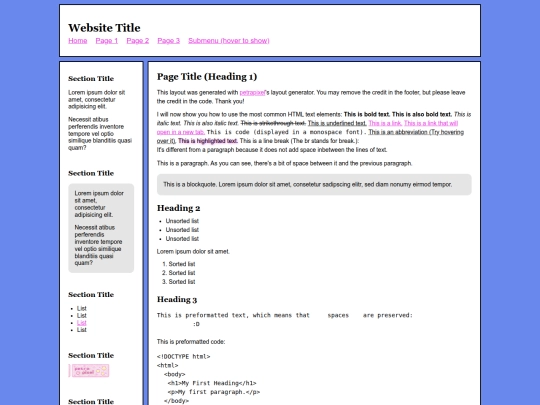The image size is (540, 405).
Task: Click the monospace code text in paragraph
Action: (287, 132)
